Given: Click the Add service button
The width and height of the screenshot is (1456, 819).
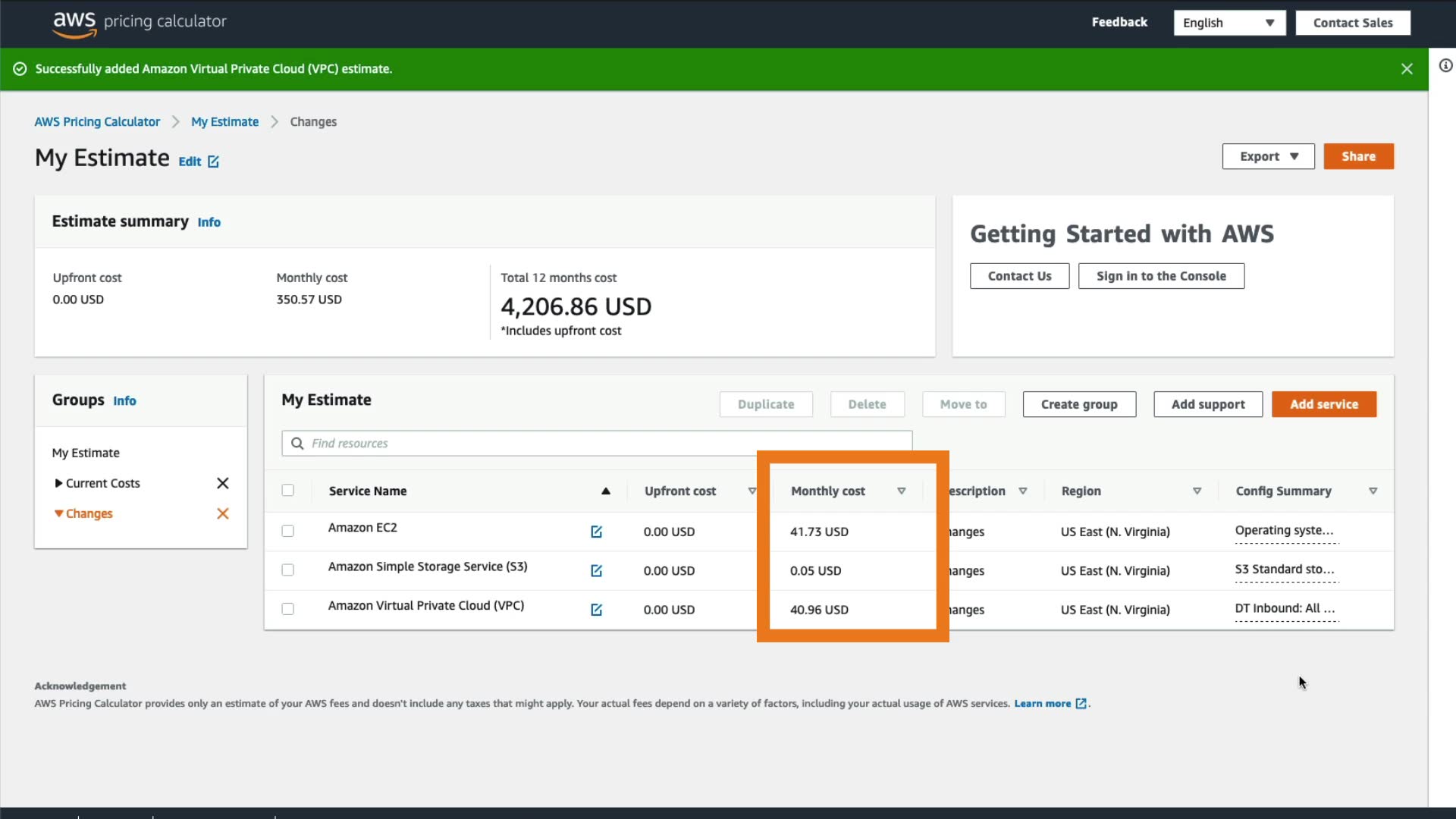Looking at the screenshot, I should (1323, 404).
